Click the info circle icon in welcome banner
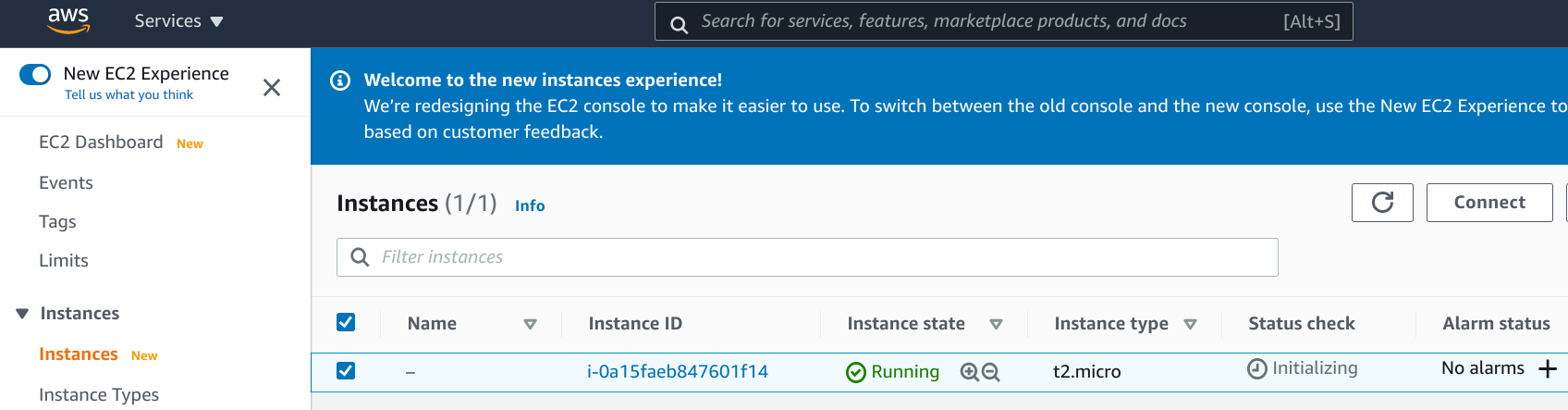 click(x=340, y=81)
